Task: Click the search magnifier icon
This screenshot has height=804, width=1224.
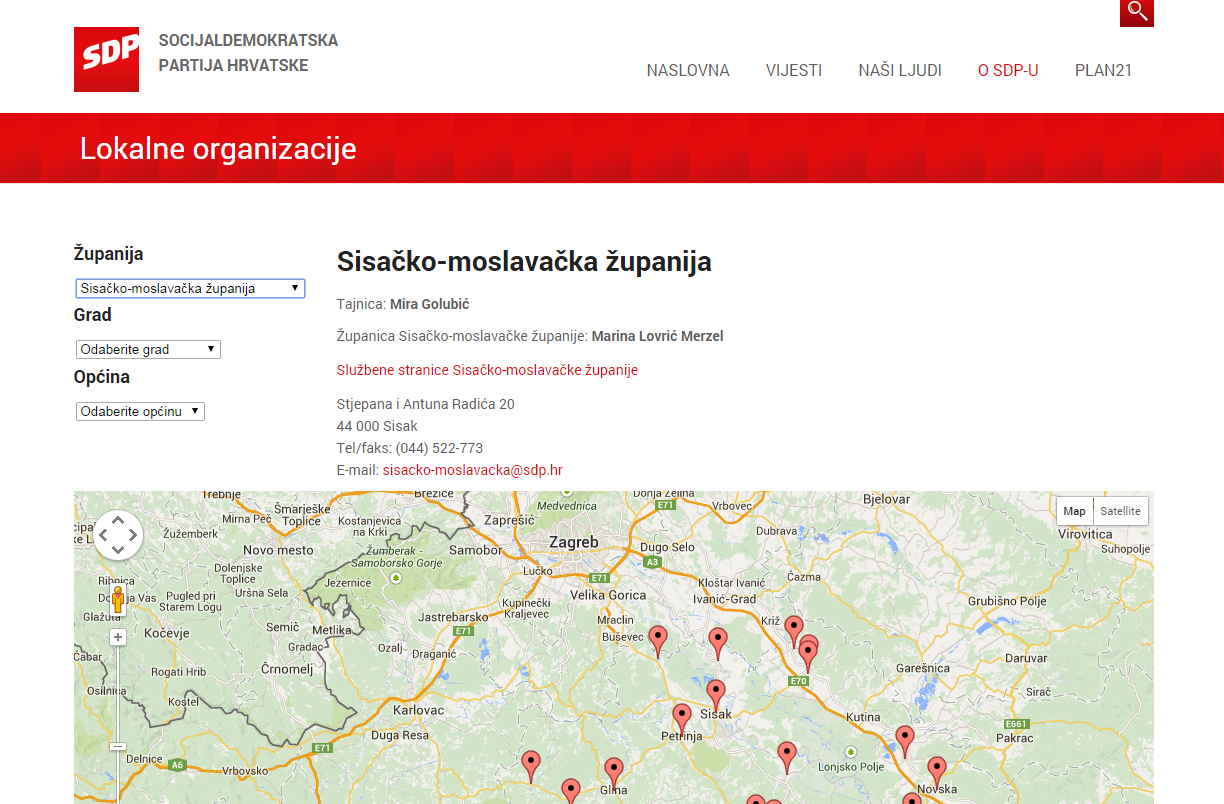Action: [1136, 12]
